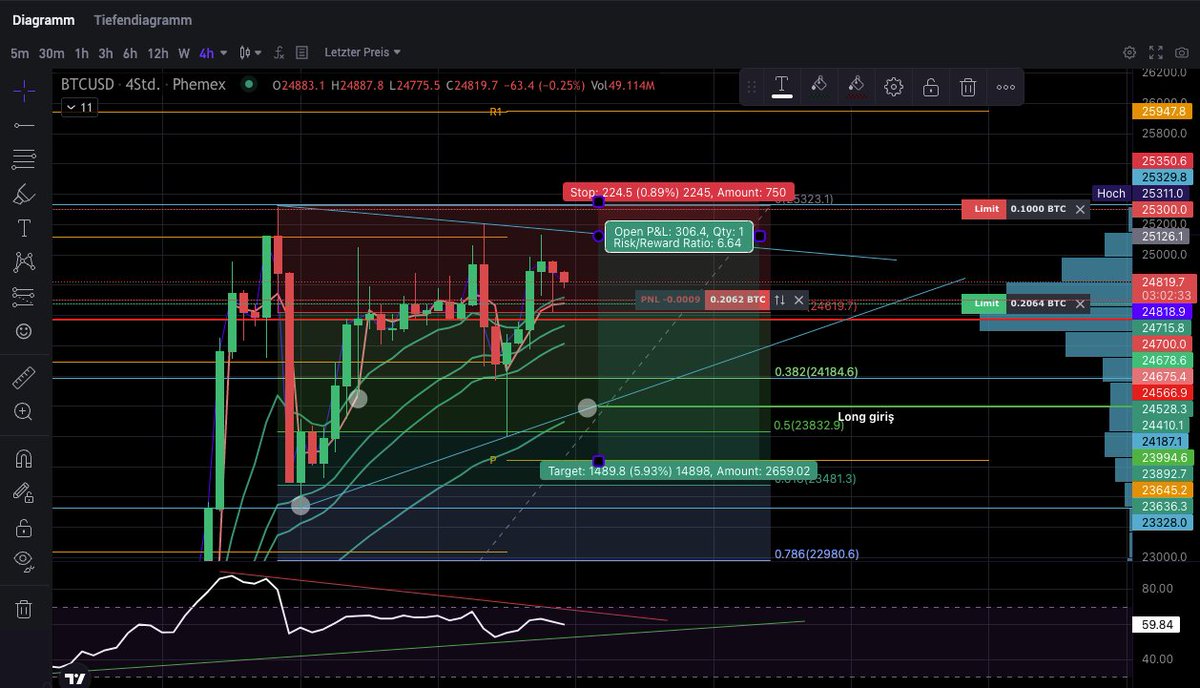Open the emoji icons tool
Screen dimensions: 1200x688
[x=25, y=331]
